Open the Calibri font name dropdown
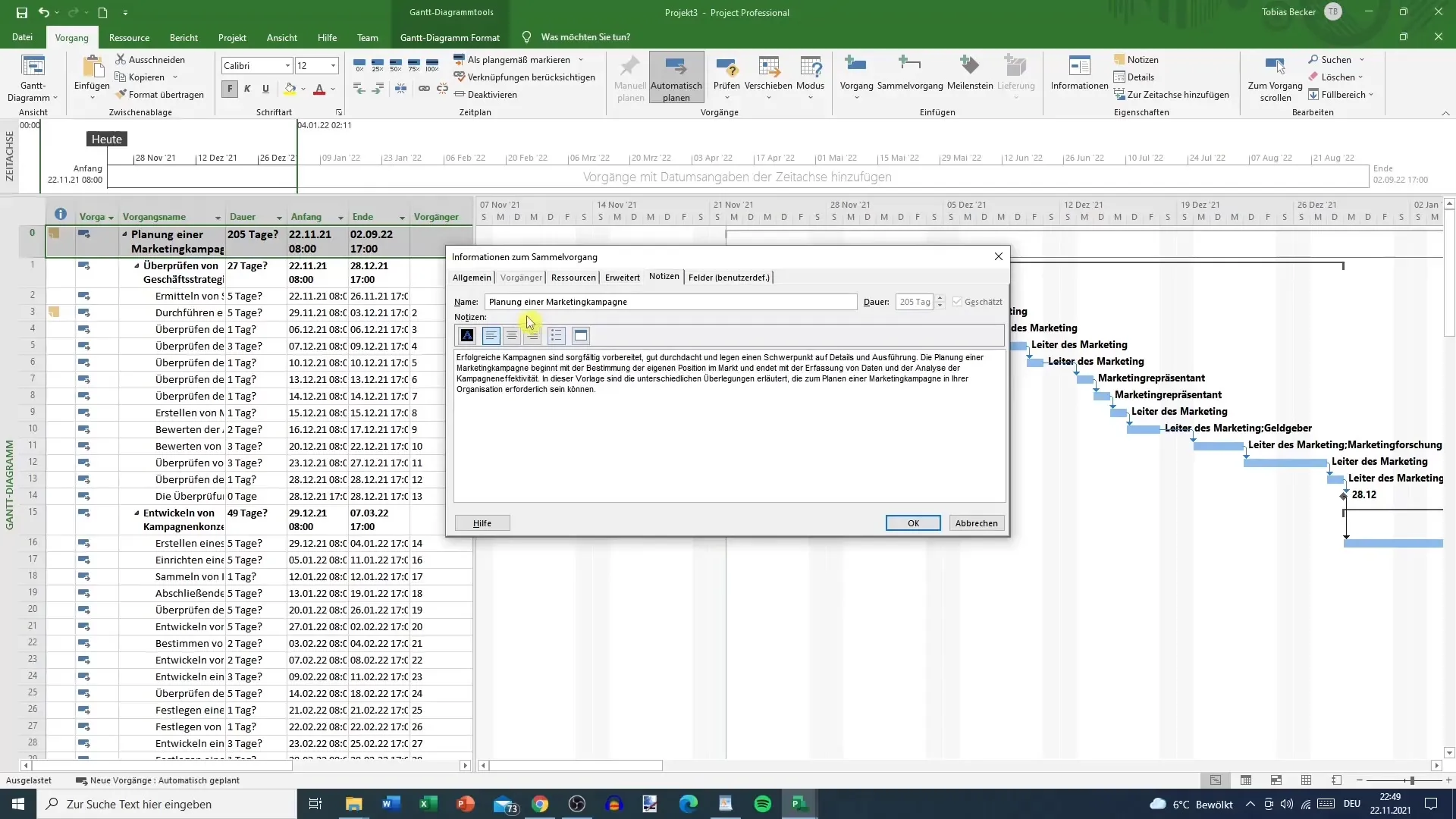This screenshot has height=819, width=1456. 287,66
